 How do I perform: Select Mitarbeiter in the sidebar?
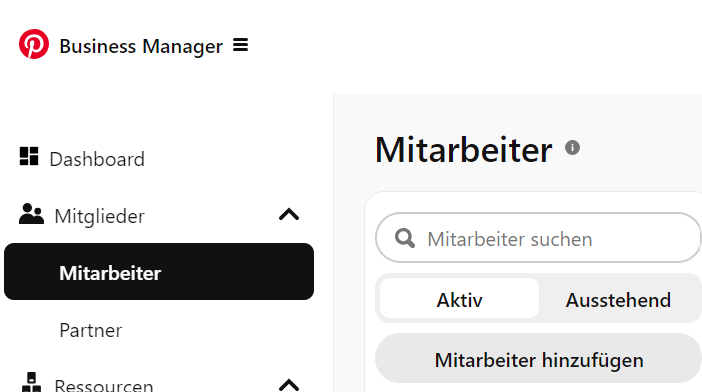159,272
